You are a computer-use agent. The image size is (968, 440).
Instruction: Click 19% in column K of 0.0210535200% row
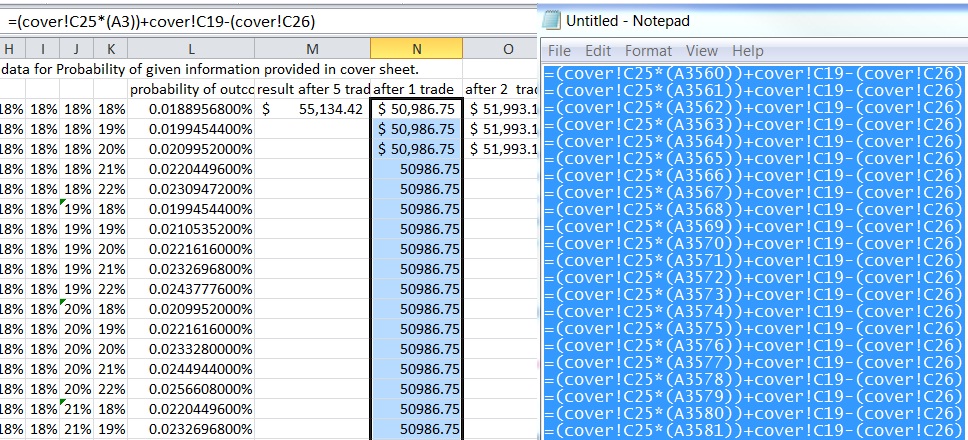(111, 229)
